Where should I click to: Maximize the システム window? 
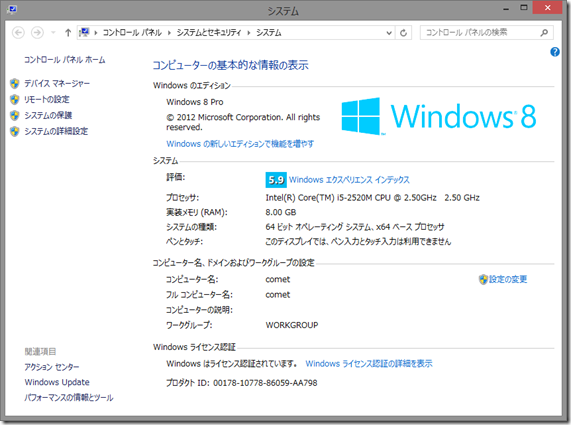click(524, 8)
